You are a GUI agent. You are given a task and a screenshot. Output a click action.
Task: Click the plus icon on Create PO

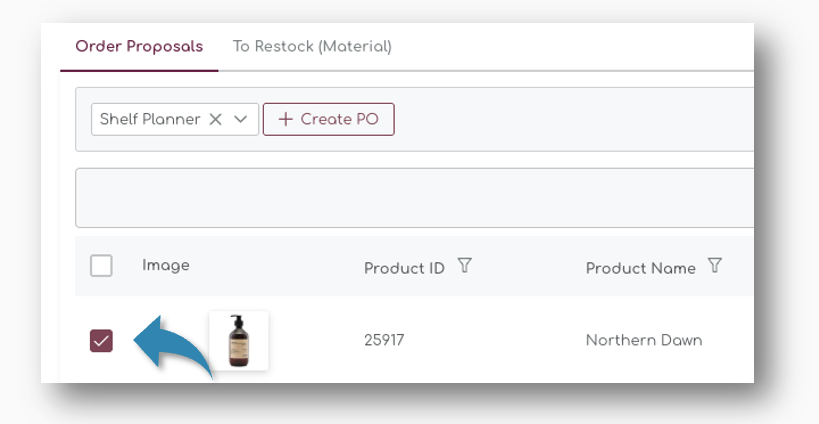pyautogui.click(x=286, y=119)
